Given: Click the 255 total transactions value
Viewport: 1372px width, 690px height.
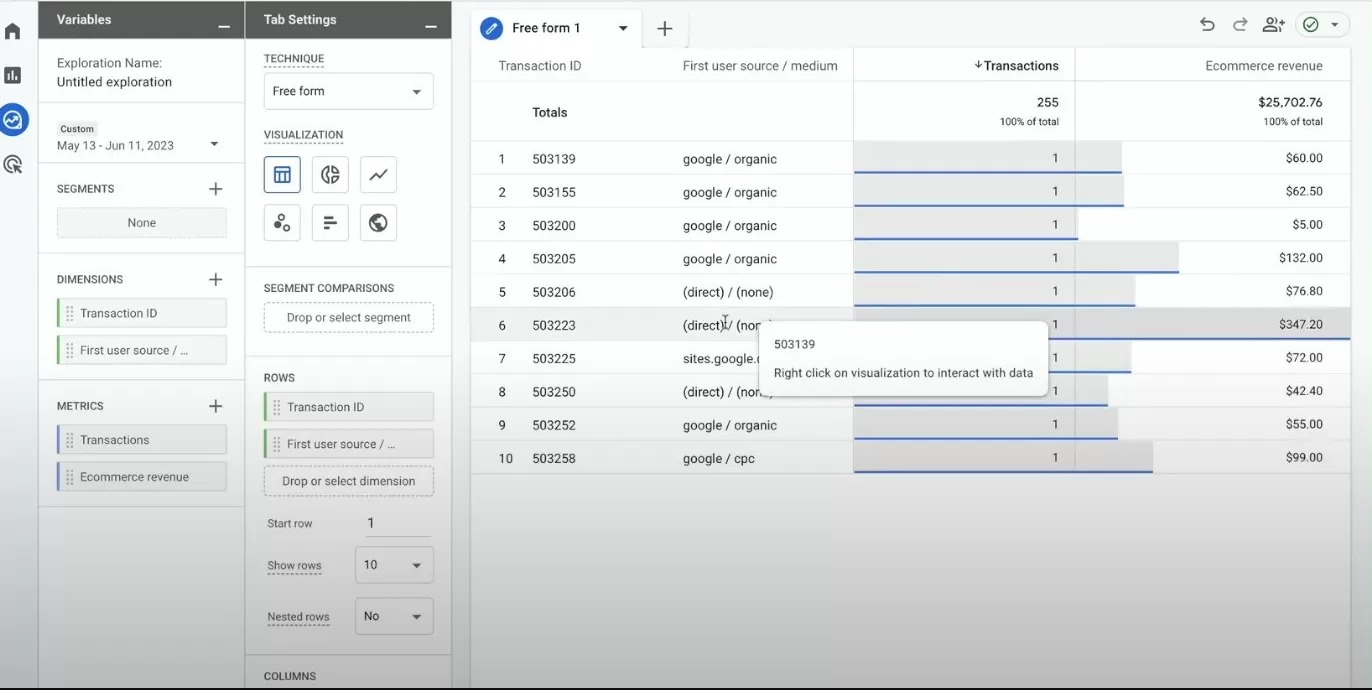Looking at the screenshot, I should pos(1048,102).
